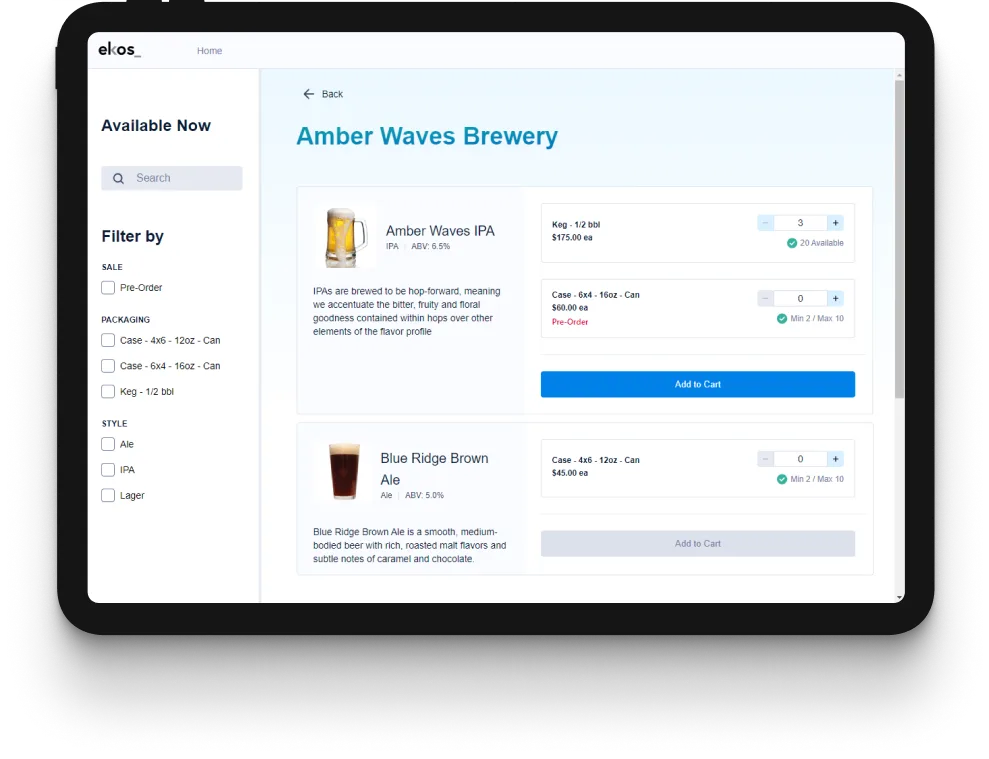989x759 pixels.
Task: Click the search magnifier icon
Action: pyautogui.click(x=119, y=179)
